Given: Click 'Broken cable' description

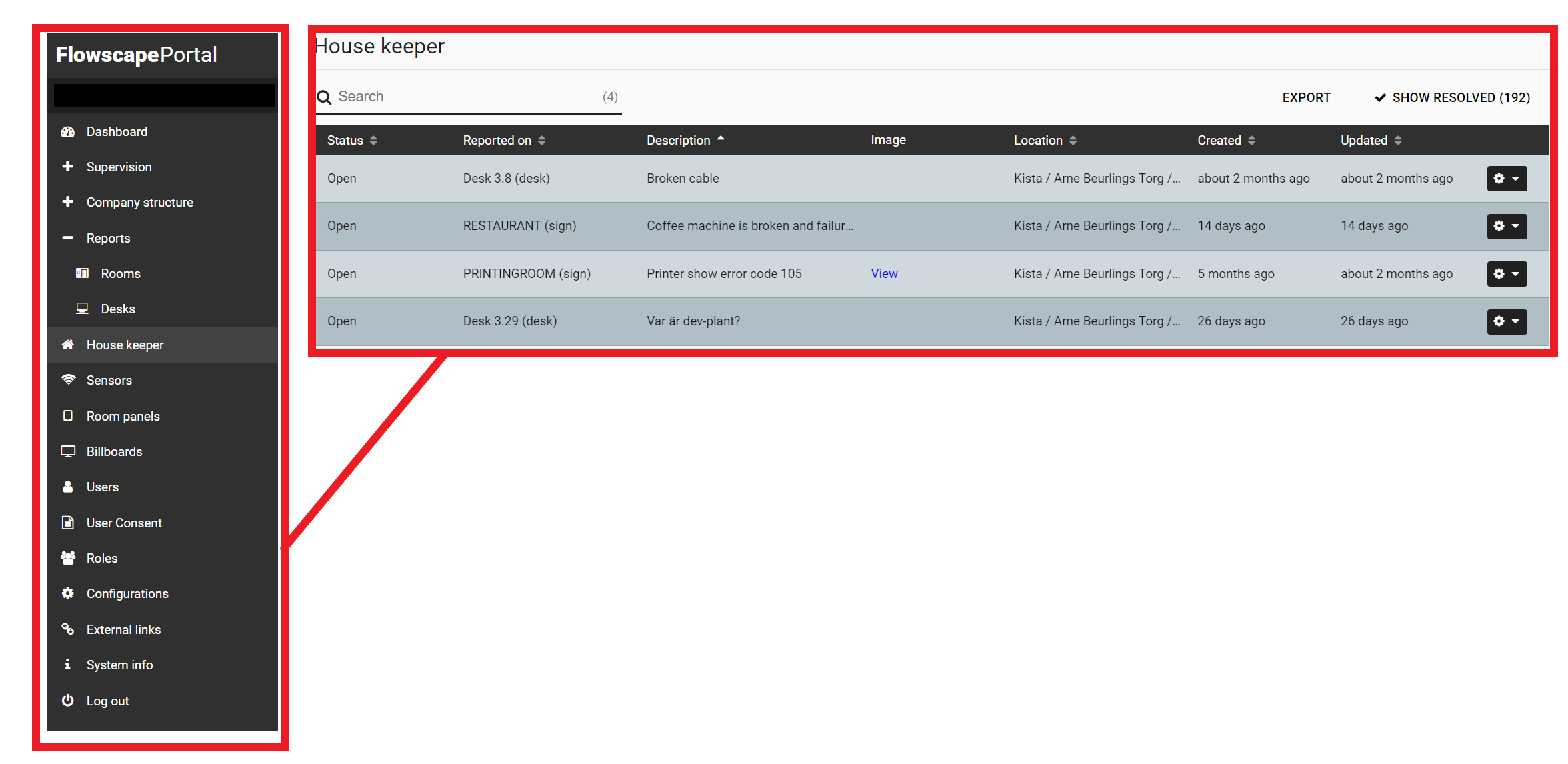Looking at the screenshot, I should [x=683, y=179].
